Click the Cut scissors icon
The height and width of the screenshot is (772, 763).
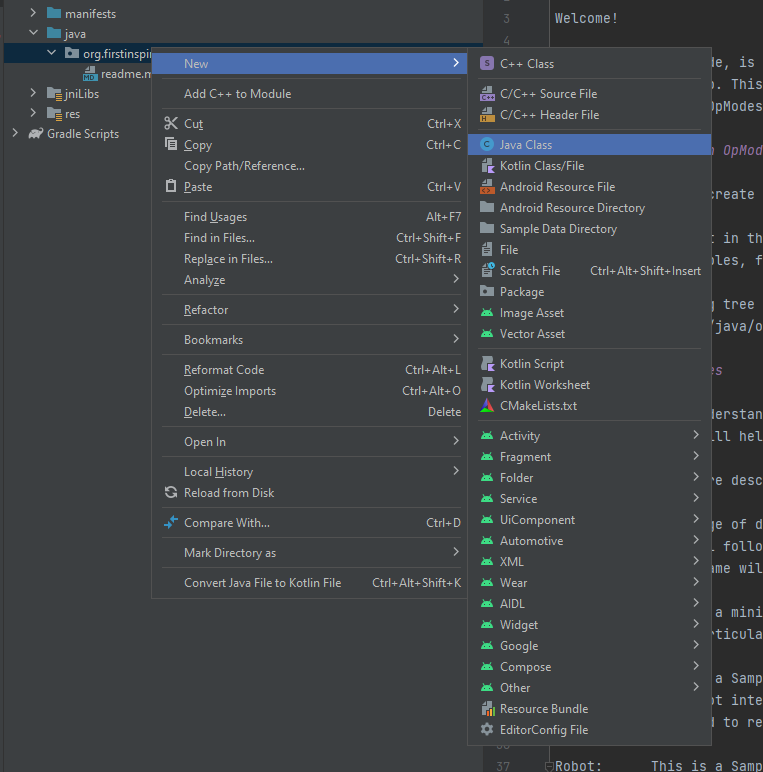pyautogui.click(x=171, y=123)
